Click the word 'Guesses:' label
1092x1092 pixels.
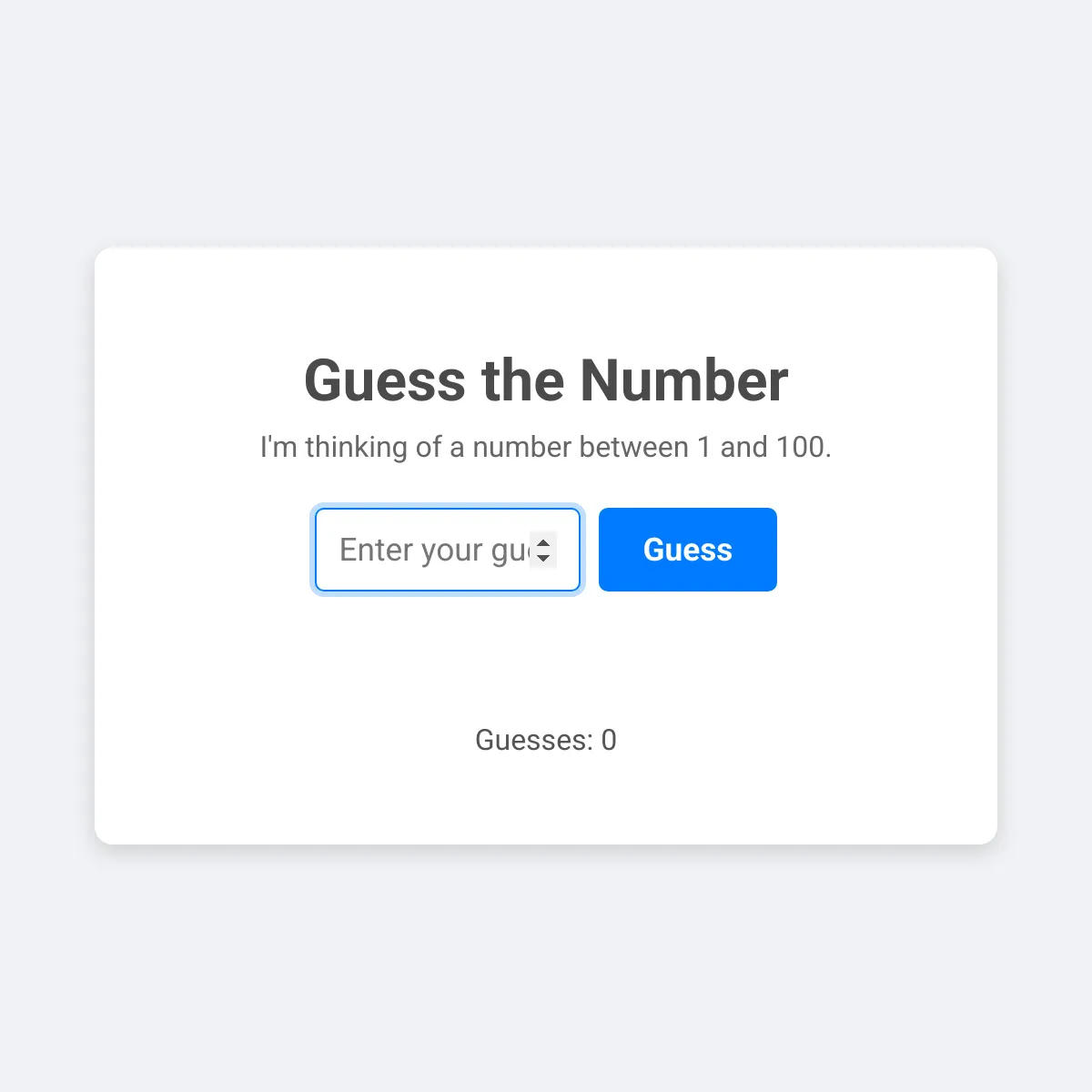tap(534, 740)
